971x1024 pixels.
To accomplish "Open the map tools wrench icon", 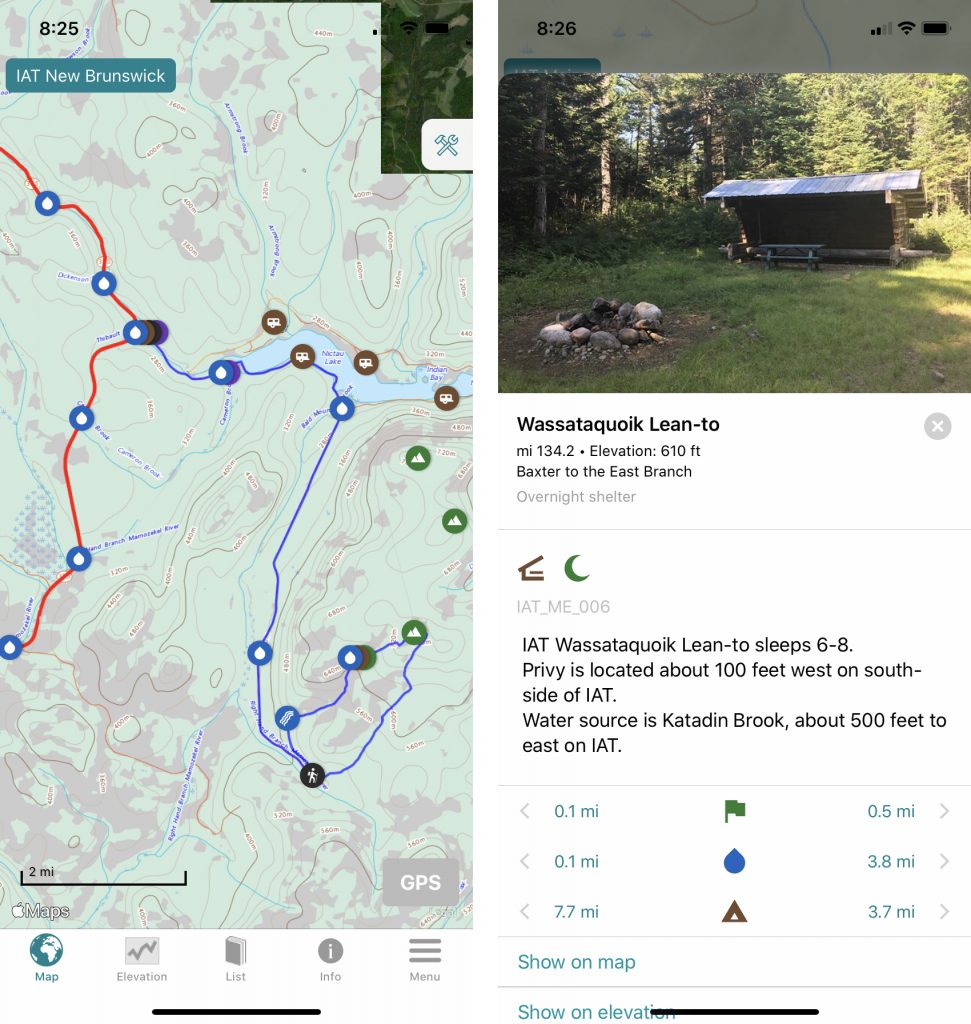I will pos(447,145).
